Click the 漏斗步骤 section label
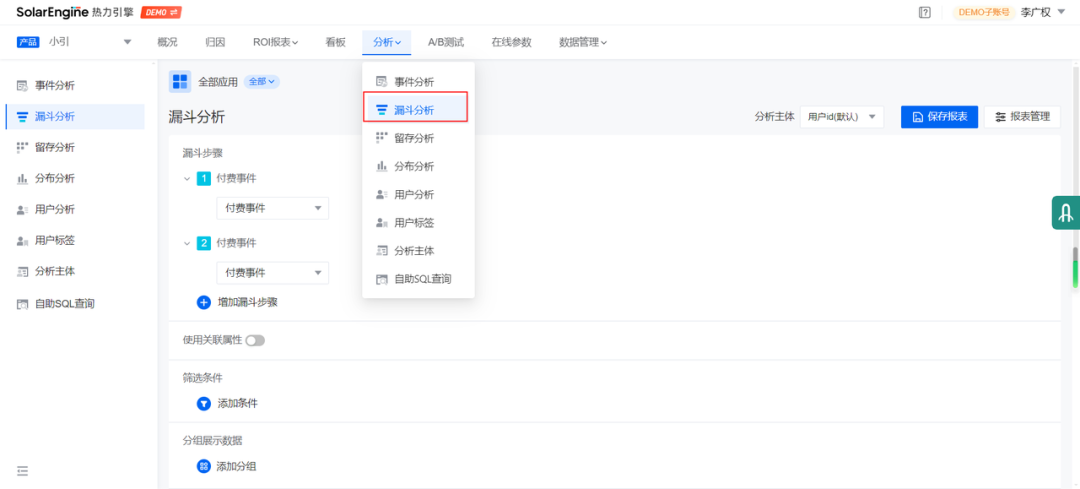The width and height of the screenshot is (1080, 489). (202, 153)
